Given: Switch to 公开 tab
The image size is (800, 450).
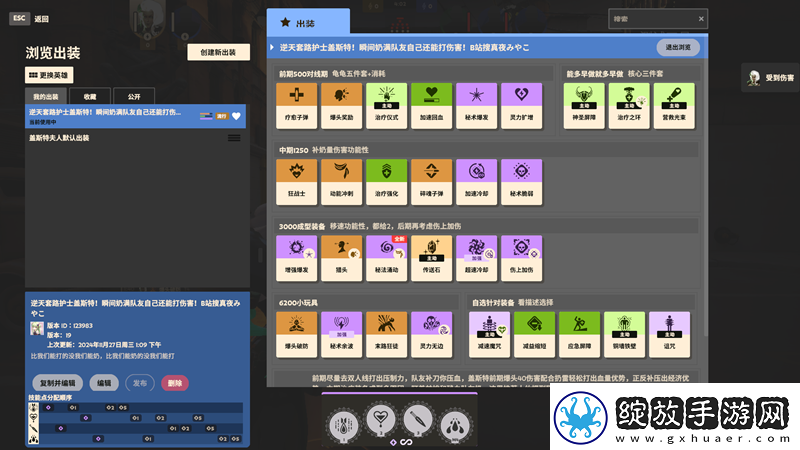Looking at the screenshot, I should [134, 96].
